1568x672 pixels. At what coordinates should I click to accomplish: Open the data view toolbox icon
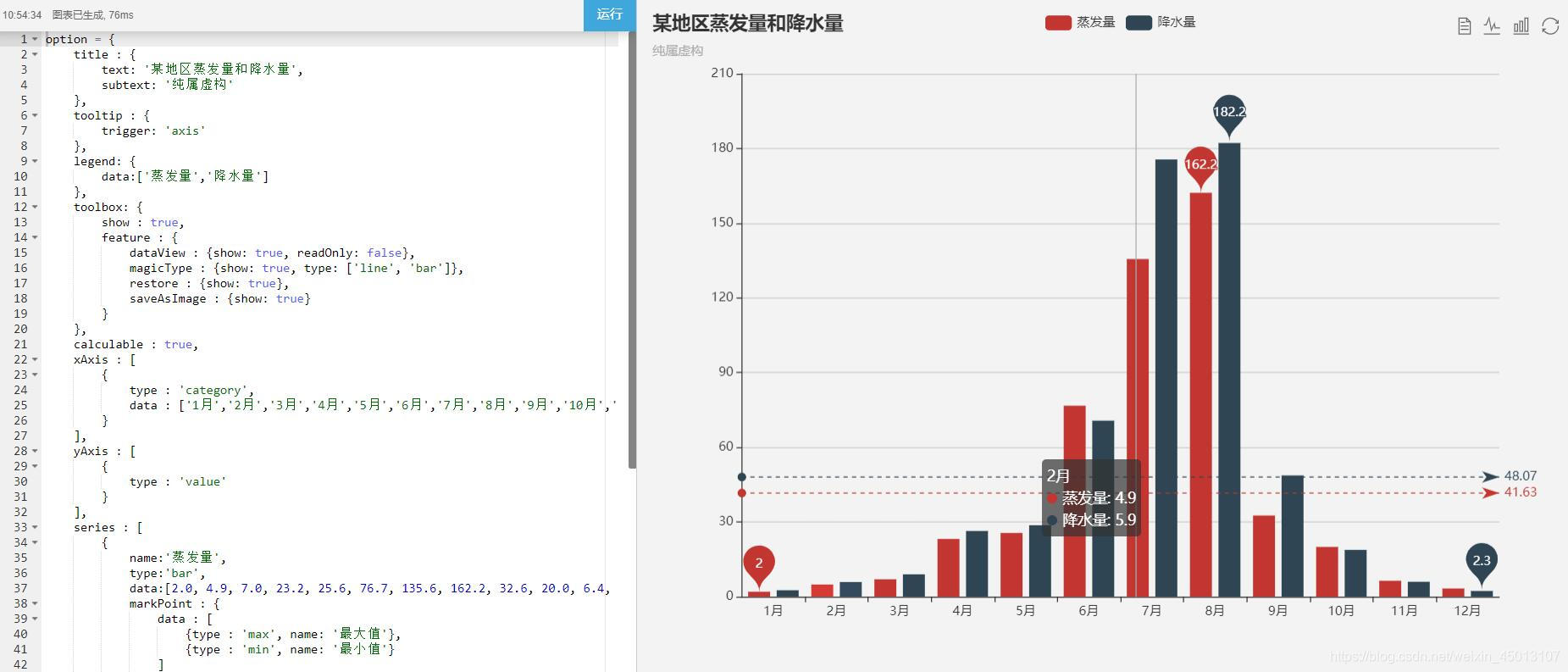(1464, 26)
